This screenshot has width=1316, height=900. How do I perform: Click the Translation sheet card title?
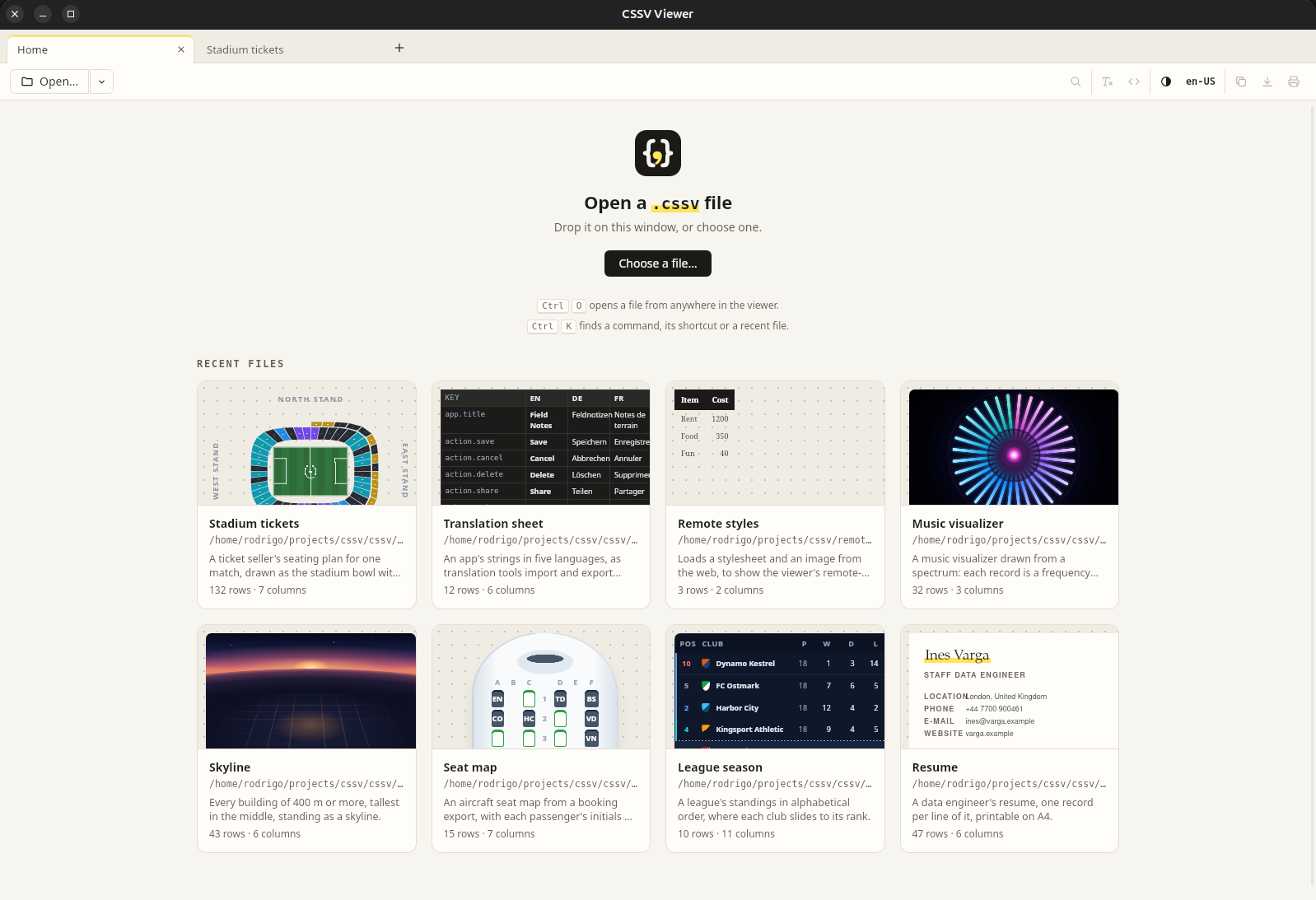click(x=493, y=524)
